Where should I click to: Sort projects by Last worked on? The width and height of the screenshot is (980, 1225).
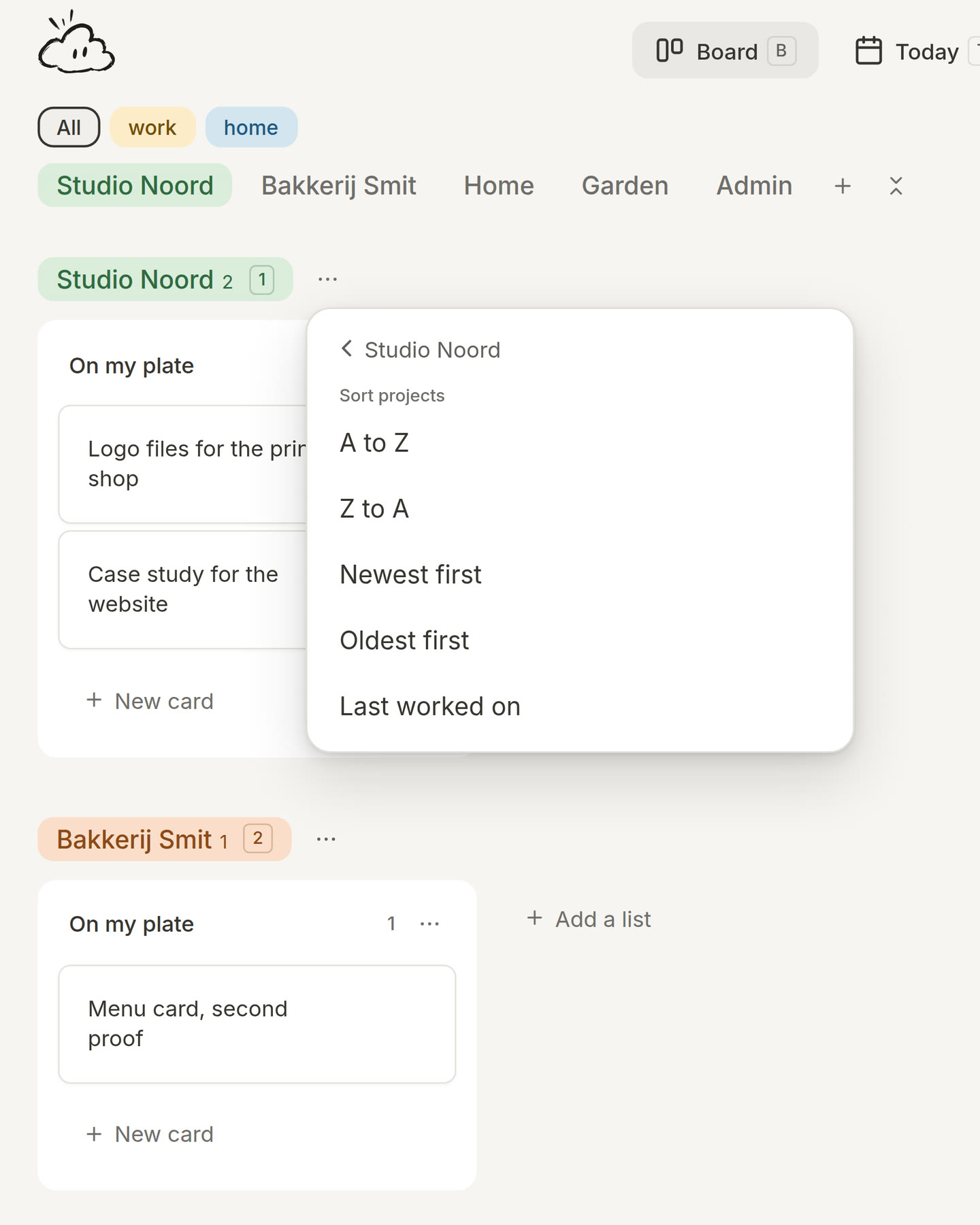(580, 706)
